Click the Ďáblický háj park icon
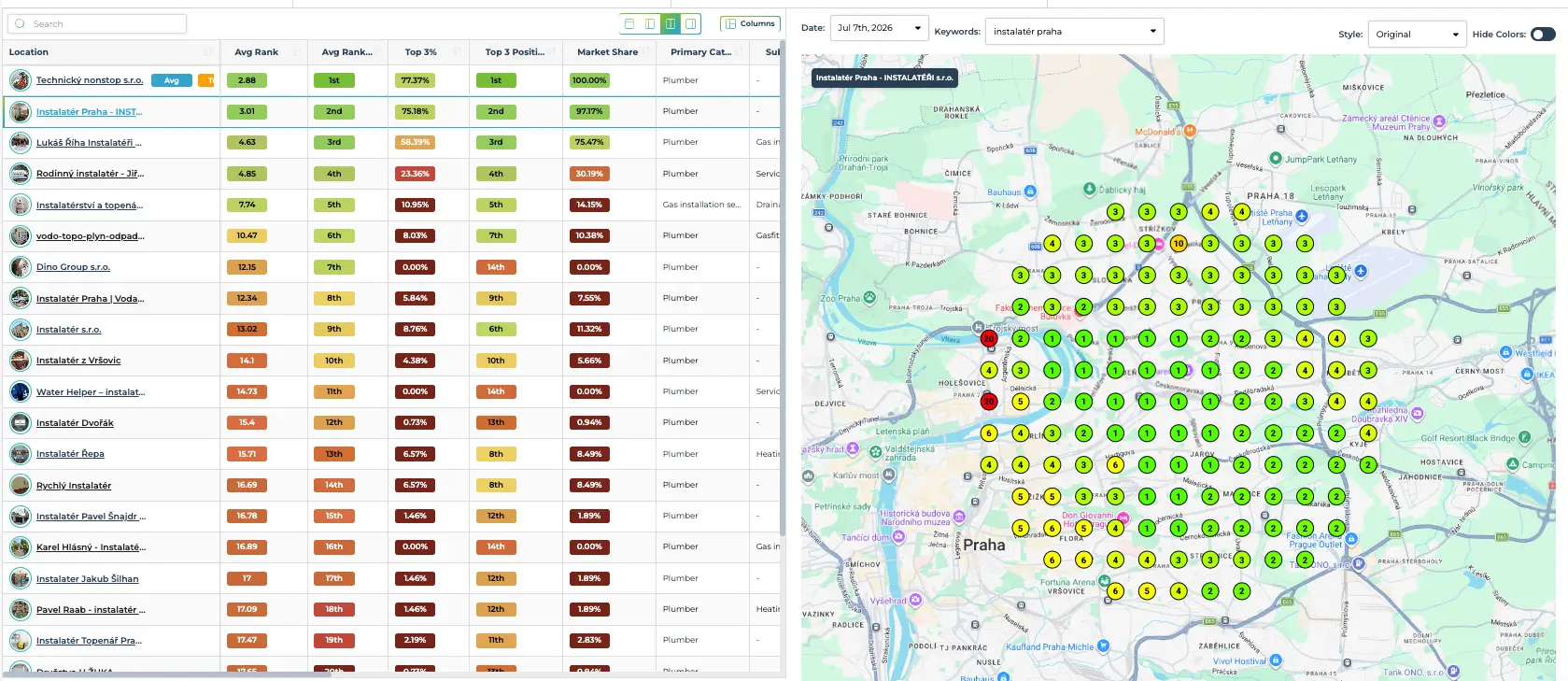 click(1089, 189)
